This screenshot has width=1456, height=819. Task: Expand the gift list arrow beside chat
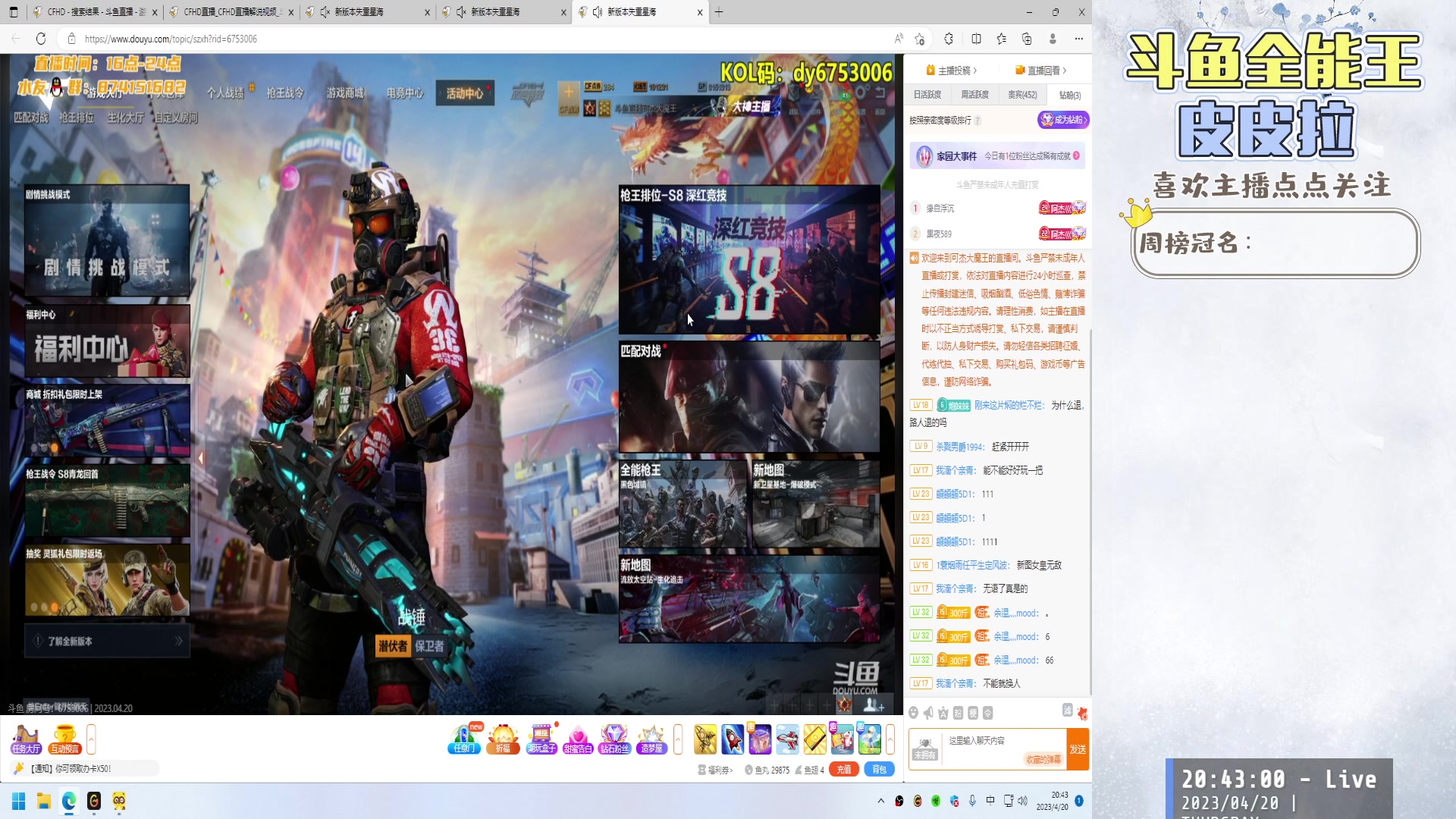click(890, 739)
